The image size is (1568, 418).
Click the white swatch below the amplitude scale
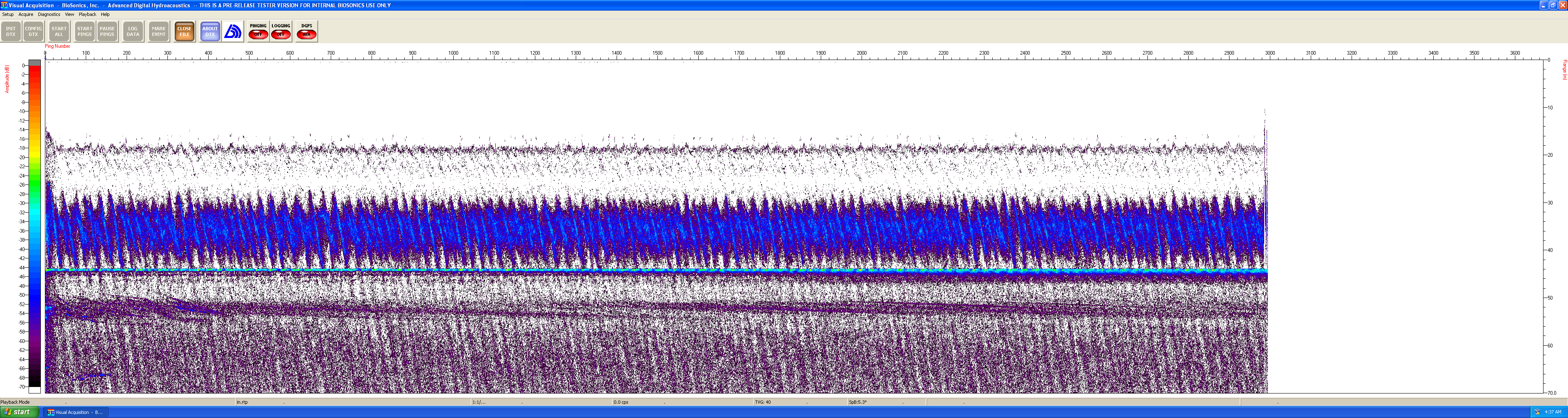pos(35,390)
